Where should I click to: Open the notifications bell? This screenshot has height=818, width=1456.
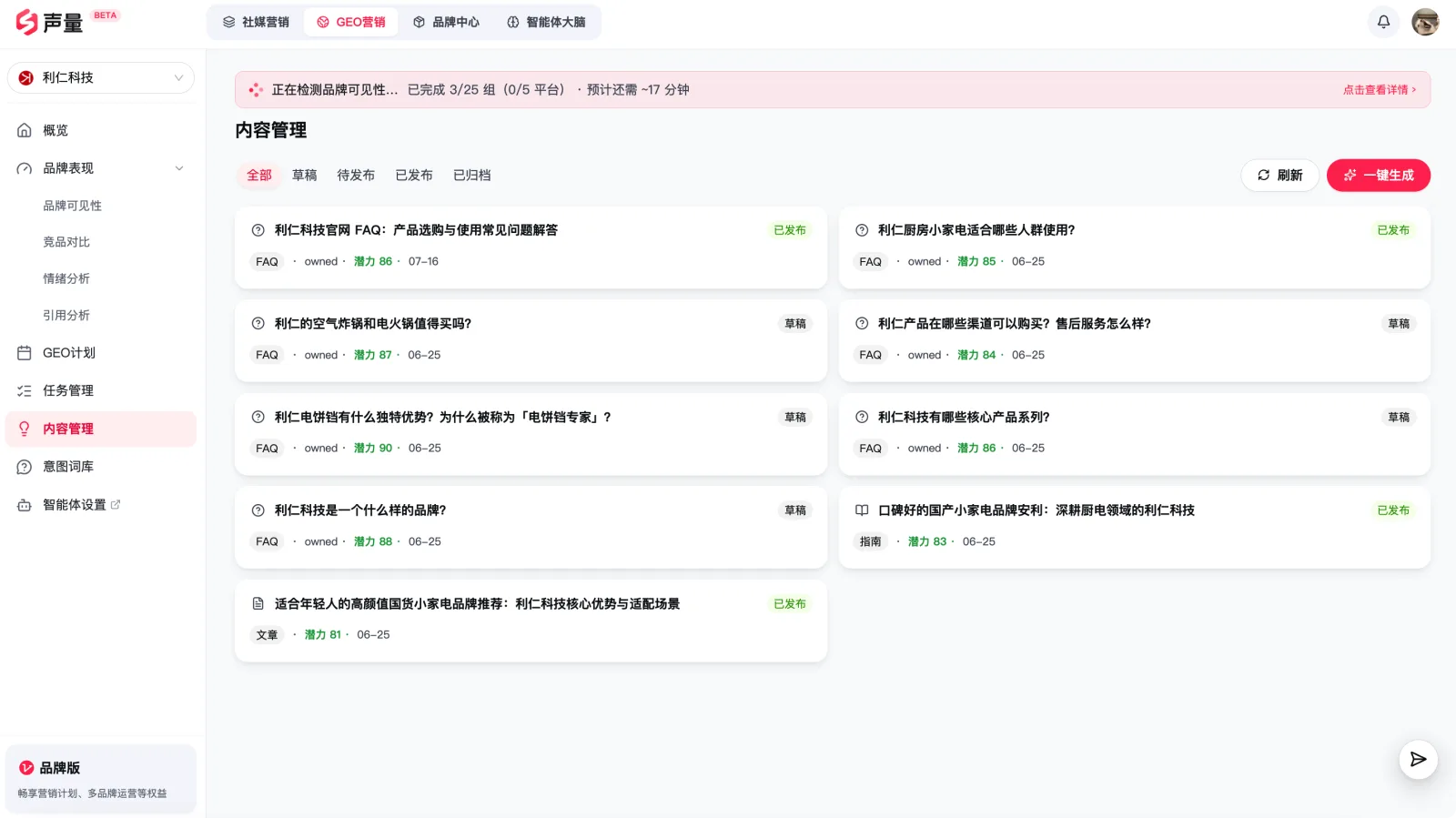[x=1383, y=22]
